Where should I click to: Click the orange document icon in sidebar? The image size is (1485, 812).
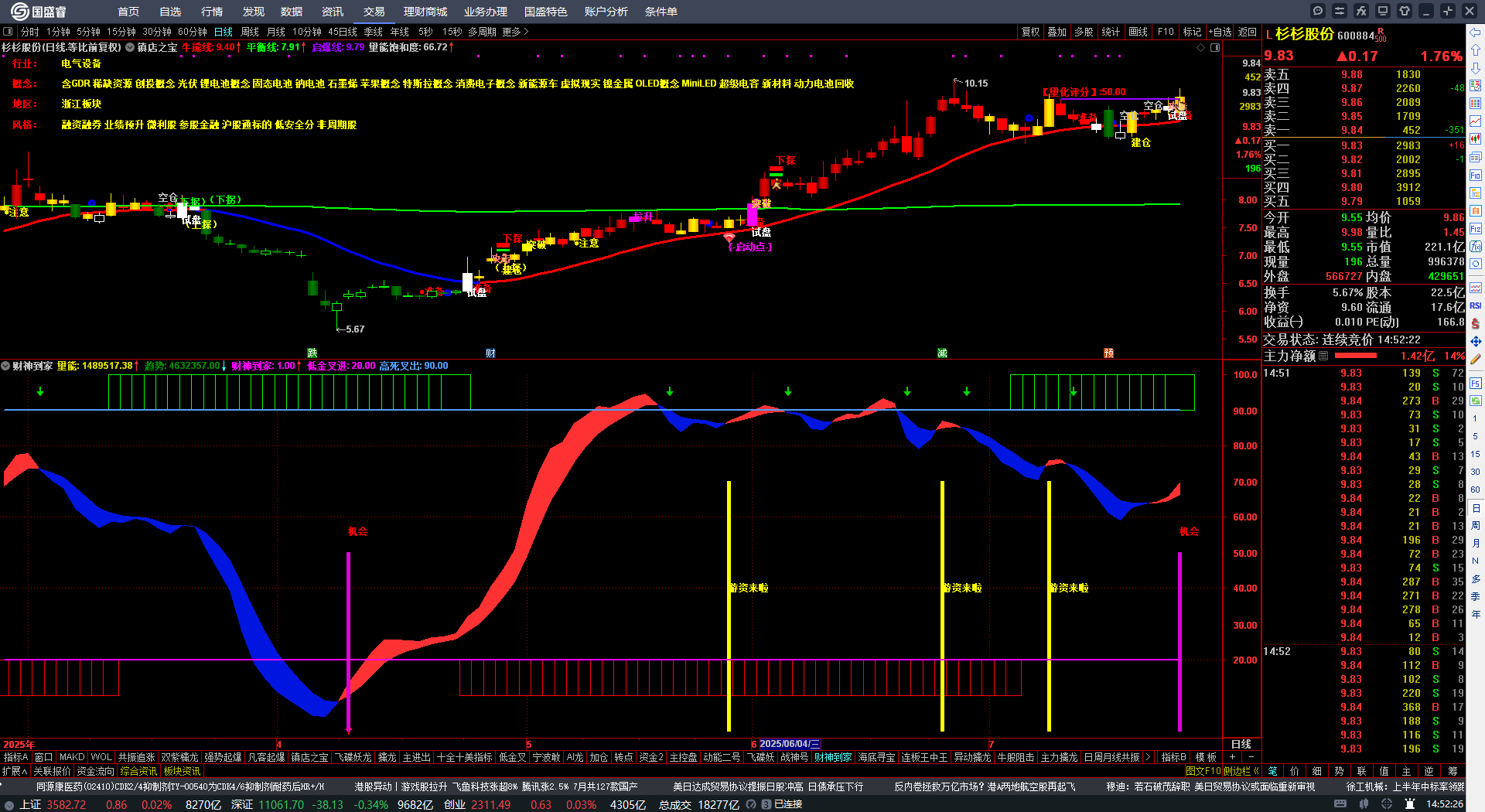click(1476, 210)
